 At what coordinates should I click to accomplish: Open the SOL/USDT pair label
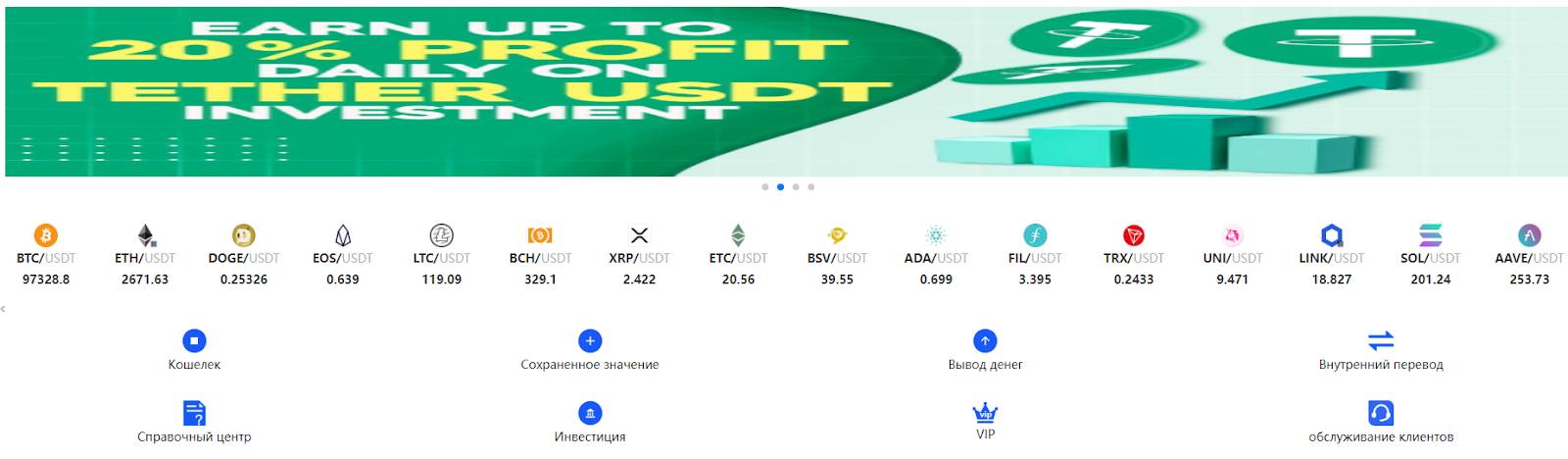[x=1431, y=258]
